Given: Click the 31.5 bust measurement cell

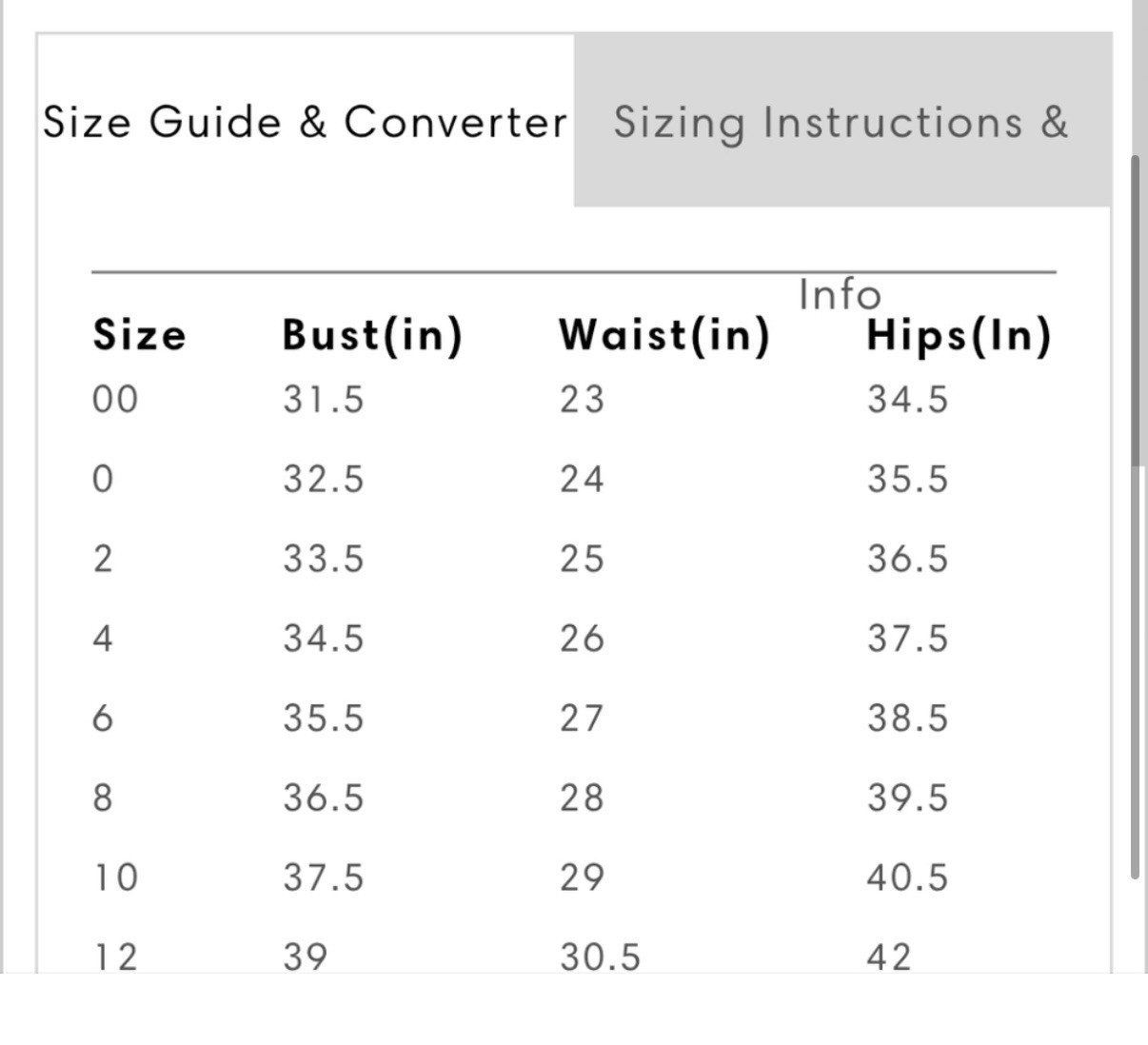Looking at the screenshot, I should click(x=324, y=399).
